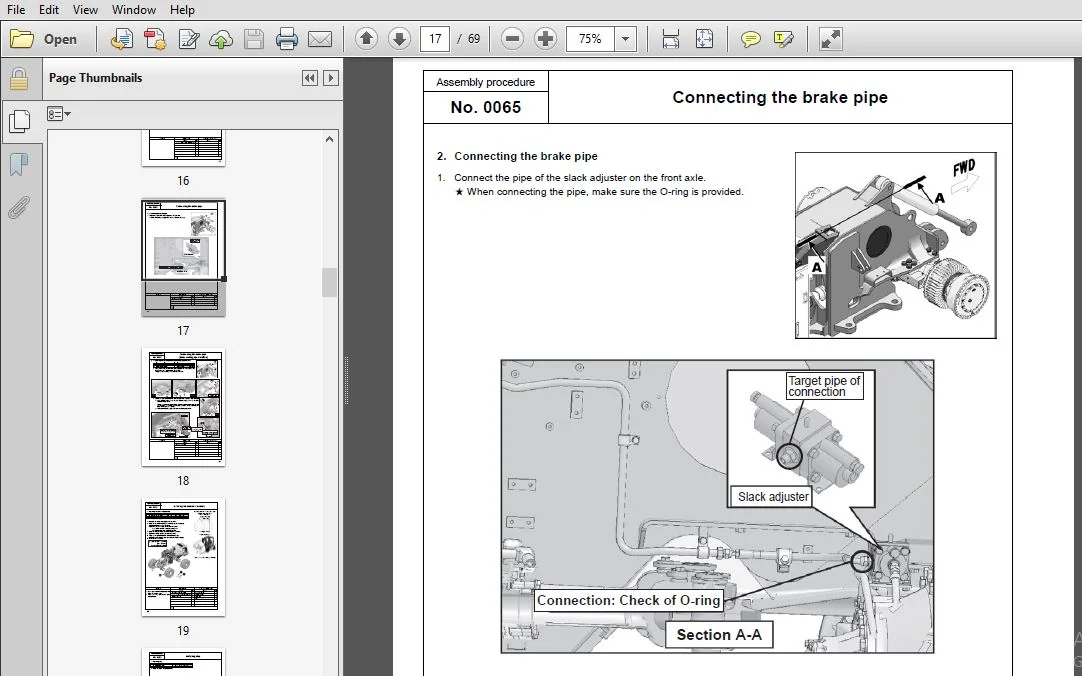The width and height of the screenshot is (1082, 676).
Task: Click the security padlock icon in sidebar
Action: pos(19,79)
